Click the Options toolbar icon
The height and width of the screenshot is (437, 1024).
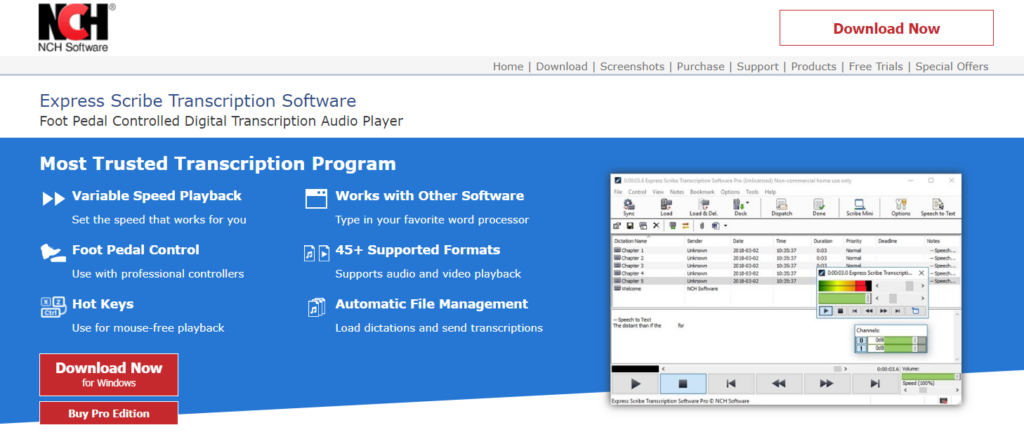click(900, 208)
